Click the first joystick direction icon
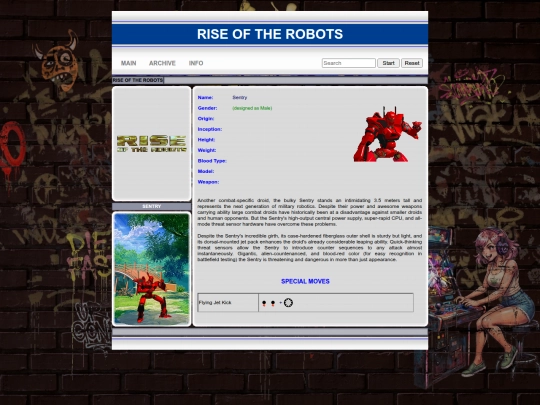540x405 pixels. click(264, 303)
